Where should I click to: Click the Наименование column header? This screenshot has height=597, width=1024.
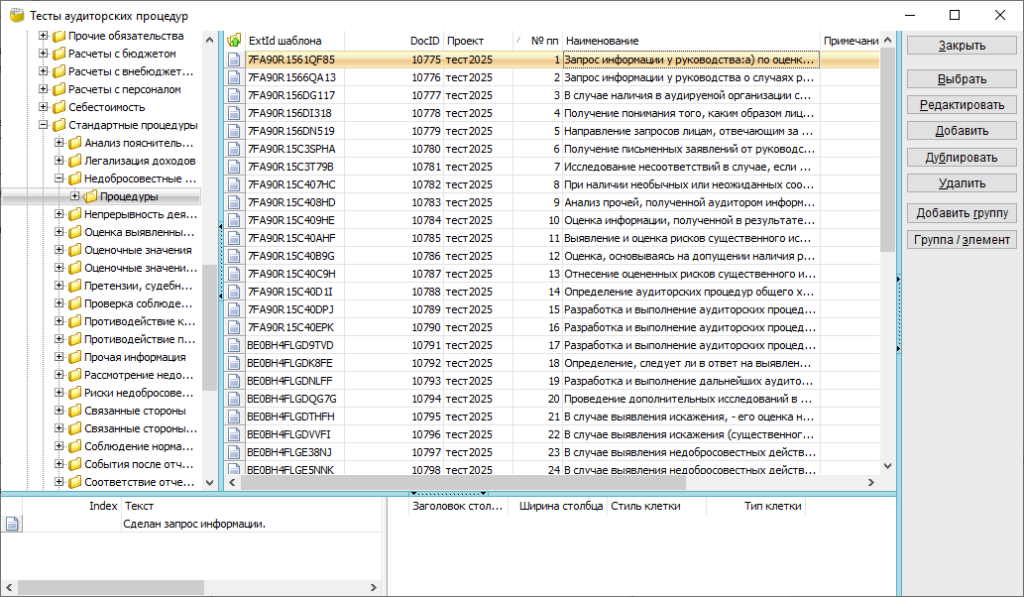[x=690, y=40]
